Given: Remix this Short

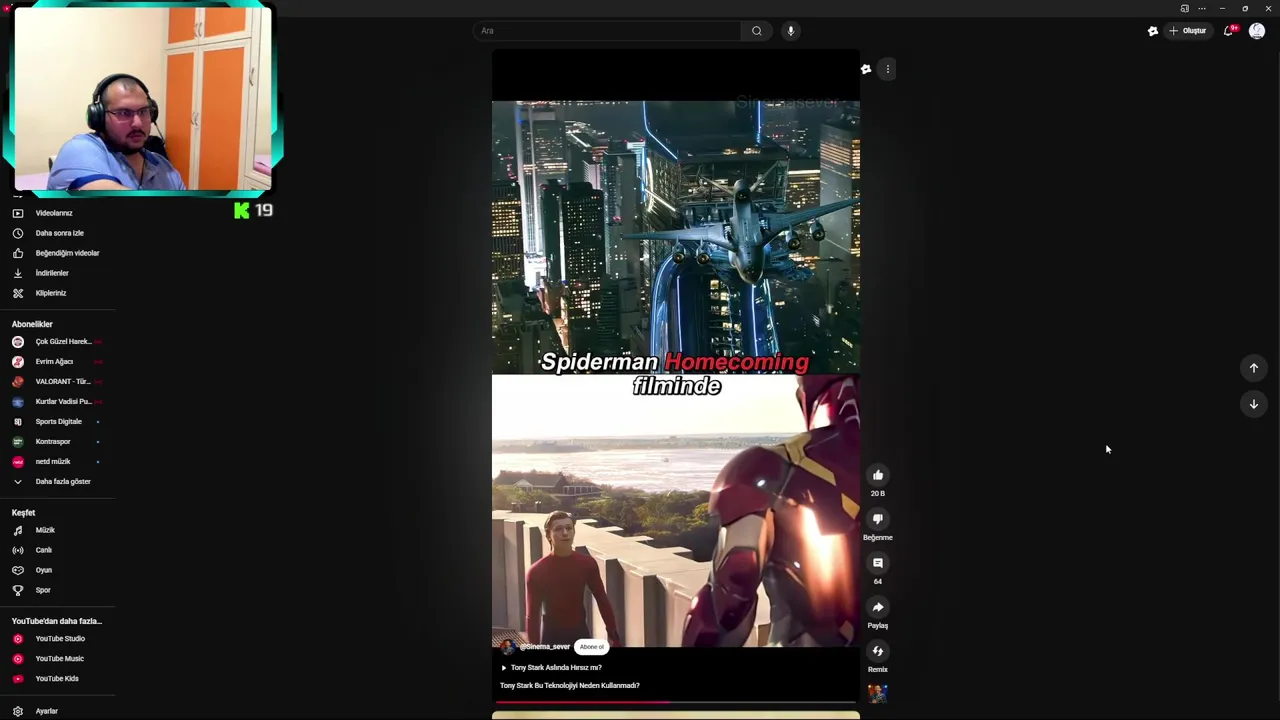Looking at the screenshot, I should pos(877,651).
